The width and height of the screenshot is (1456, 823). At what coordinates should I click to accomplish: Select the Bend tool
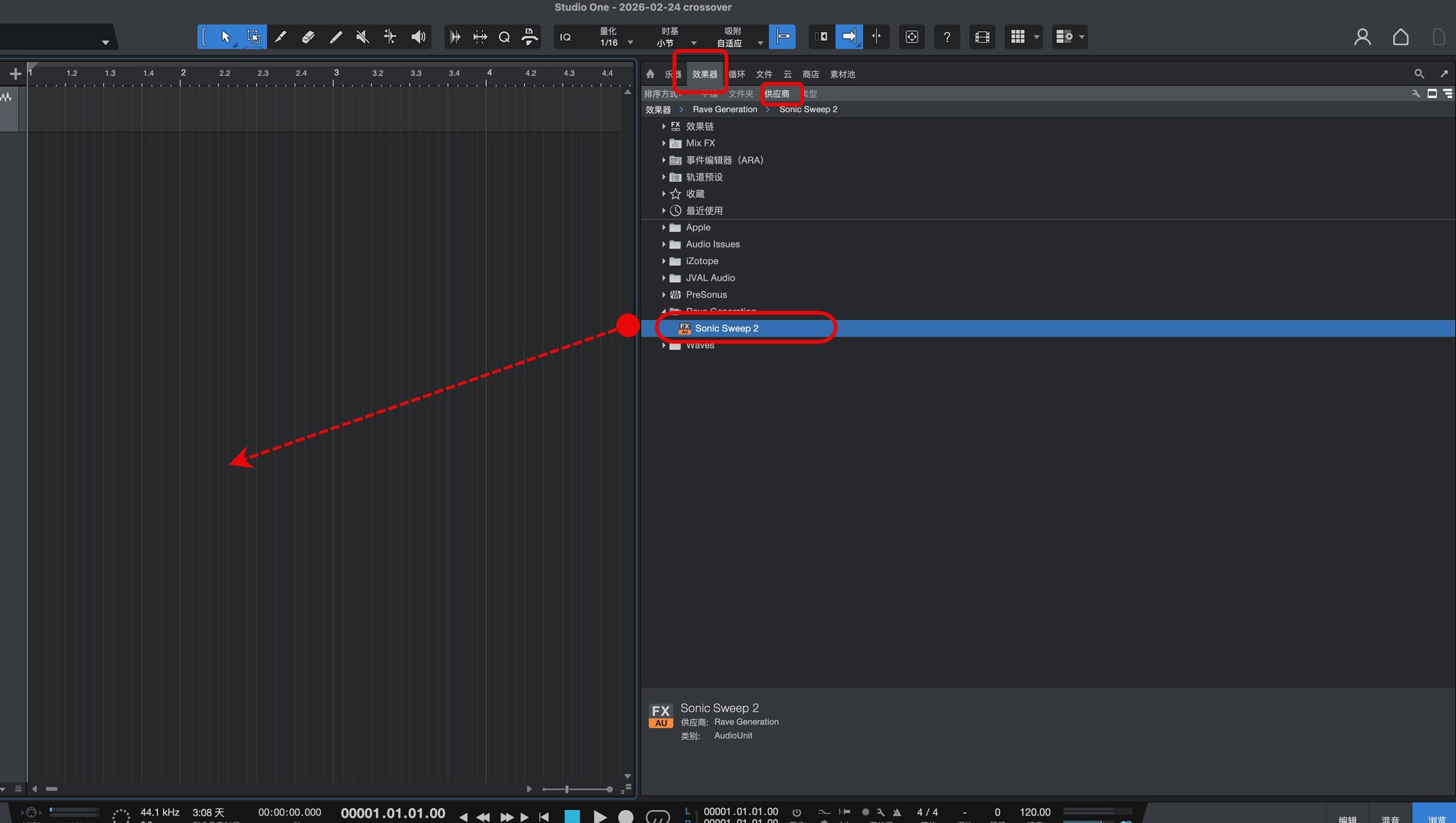click(x=390, y=36)
